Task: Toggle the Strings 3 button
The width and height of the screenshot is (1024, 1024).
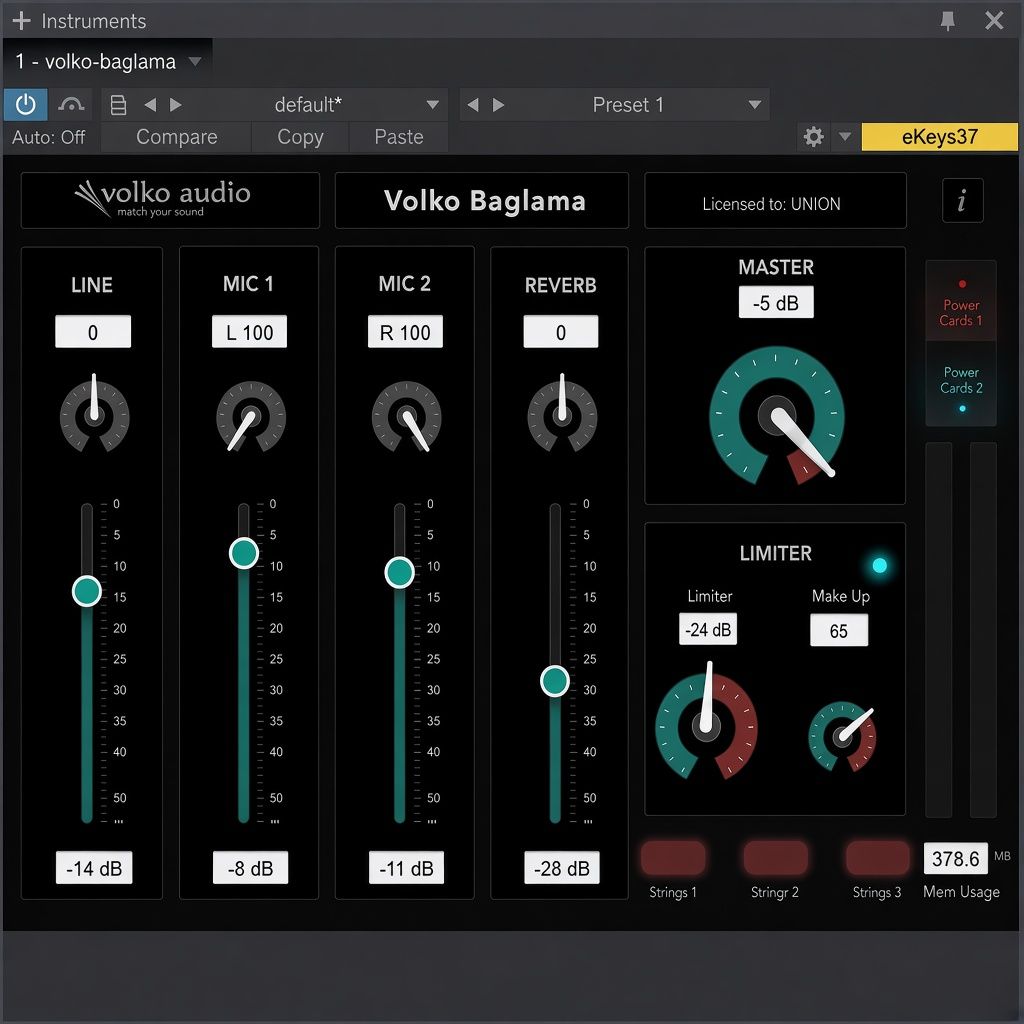Action: (878, 857)
